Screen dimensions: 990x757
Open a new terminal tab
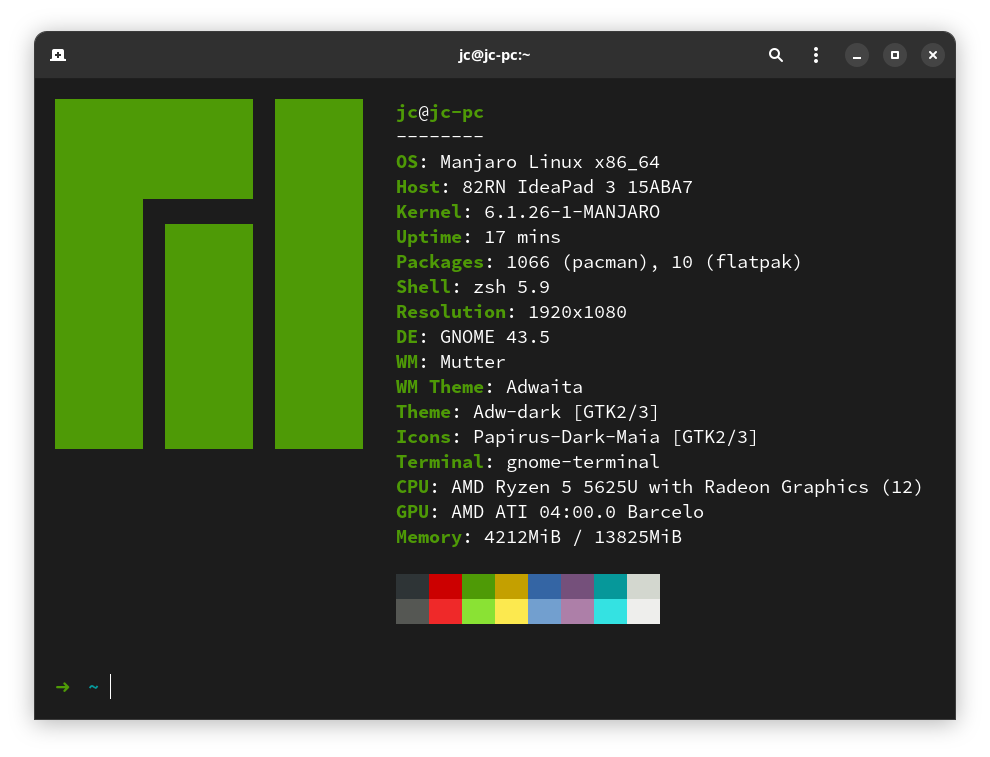(x=58, y=56)
